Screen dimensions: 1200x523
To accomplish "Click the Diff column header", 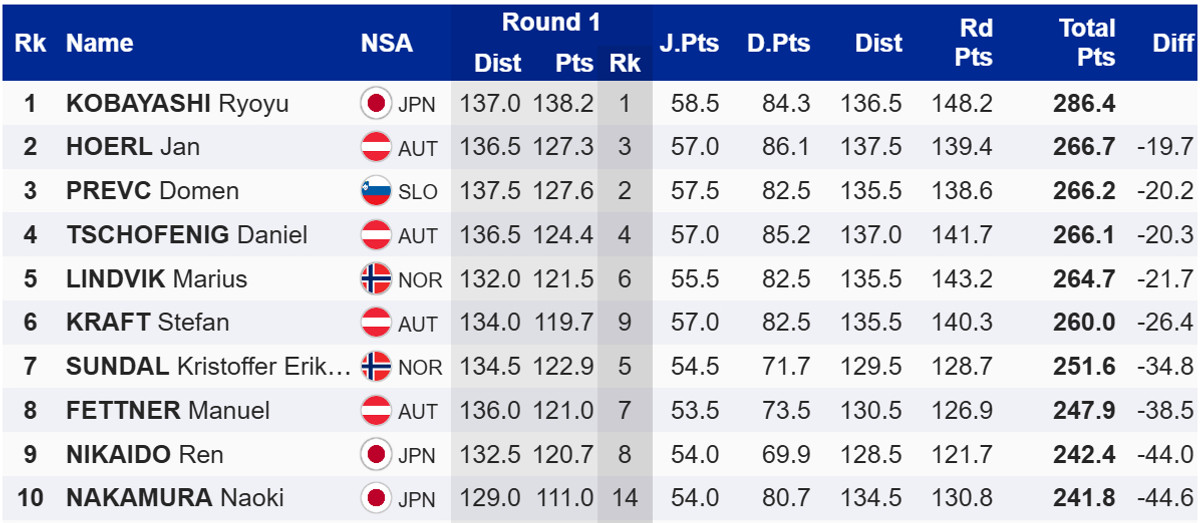I will point(1172,43).
